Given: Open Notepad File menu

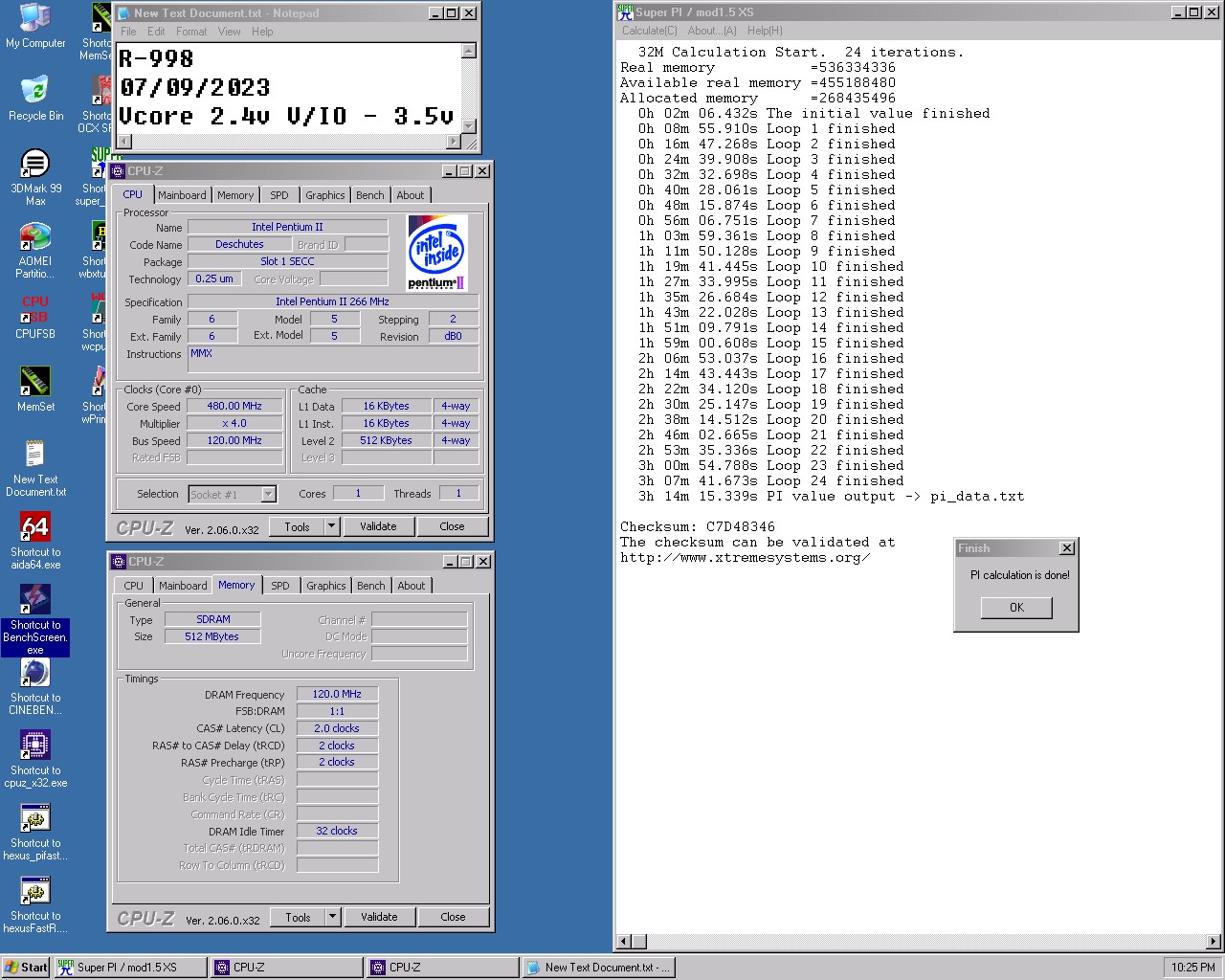Looking at the screenshot, I should click(128, 32).
